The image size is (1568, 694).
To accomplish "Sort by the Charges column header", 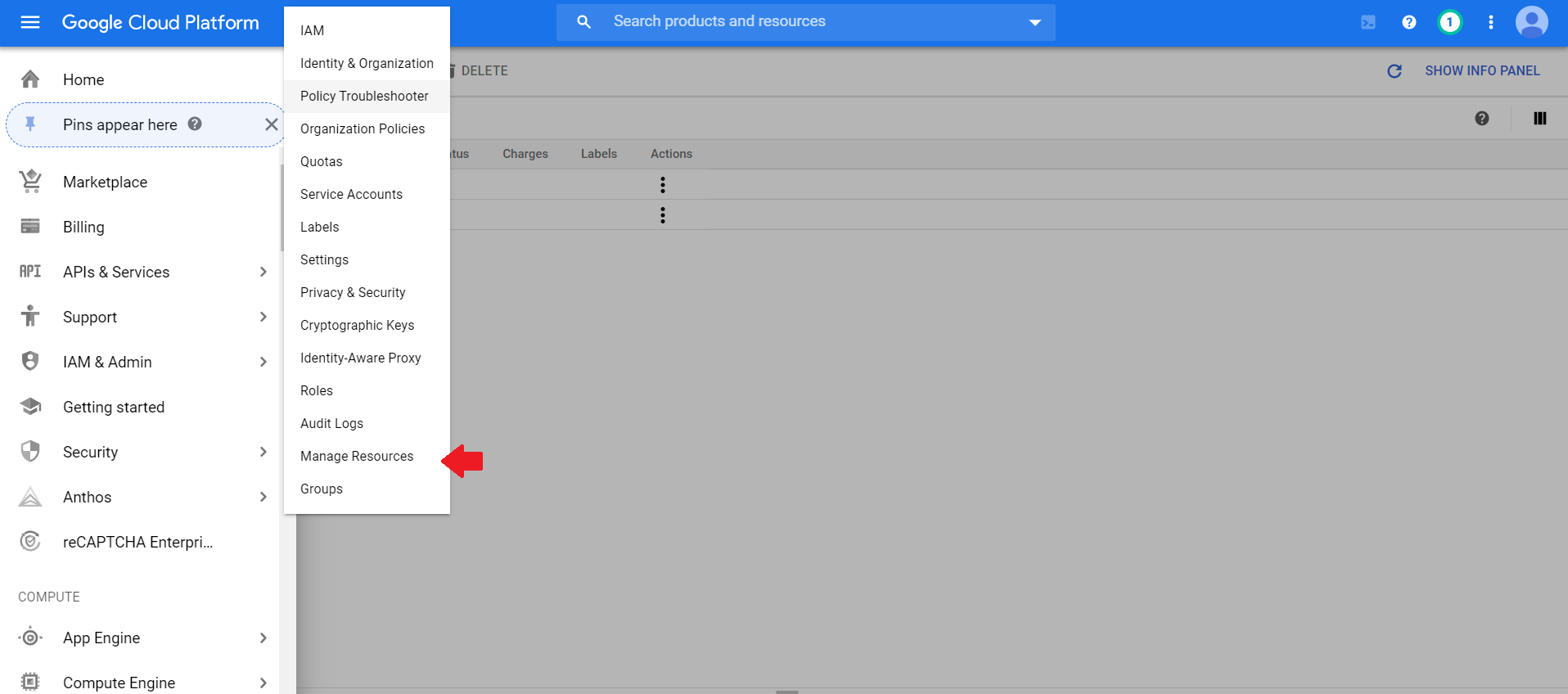I will coord(525,154).
